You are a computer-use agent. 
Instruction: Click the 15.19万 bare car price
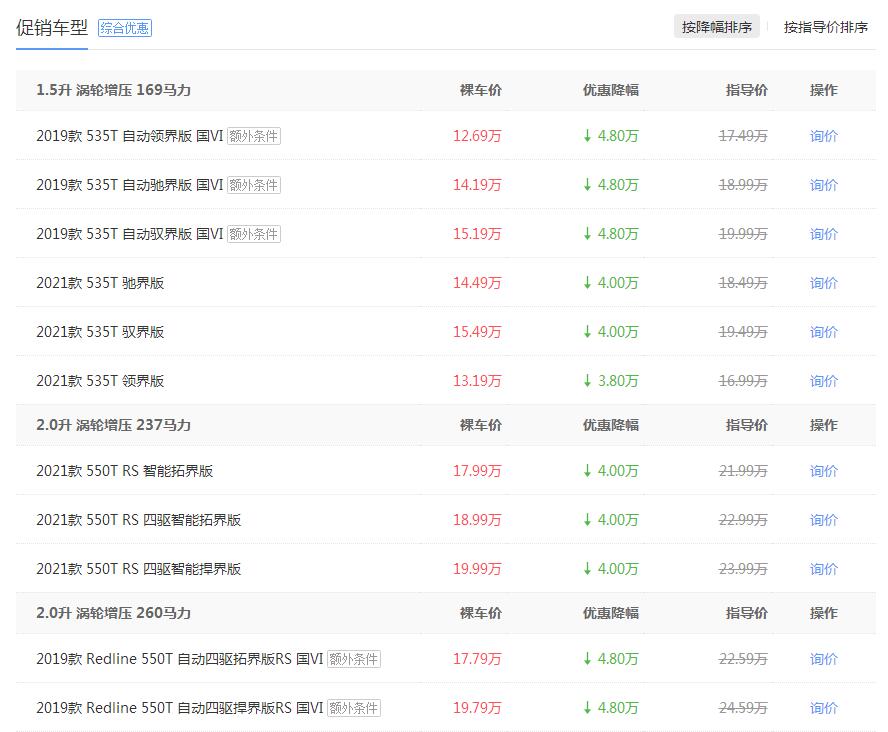tap(477, 234)
